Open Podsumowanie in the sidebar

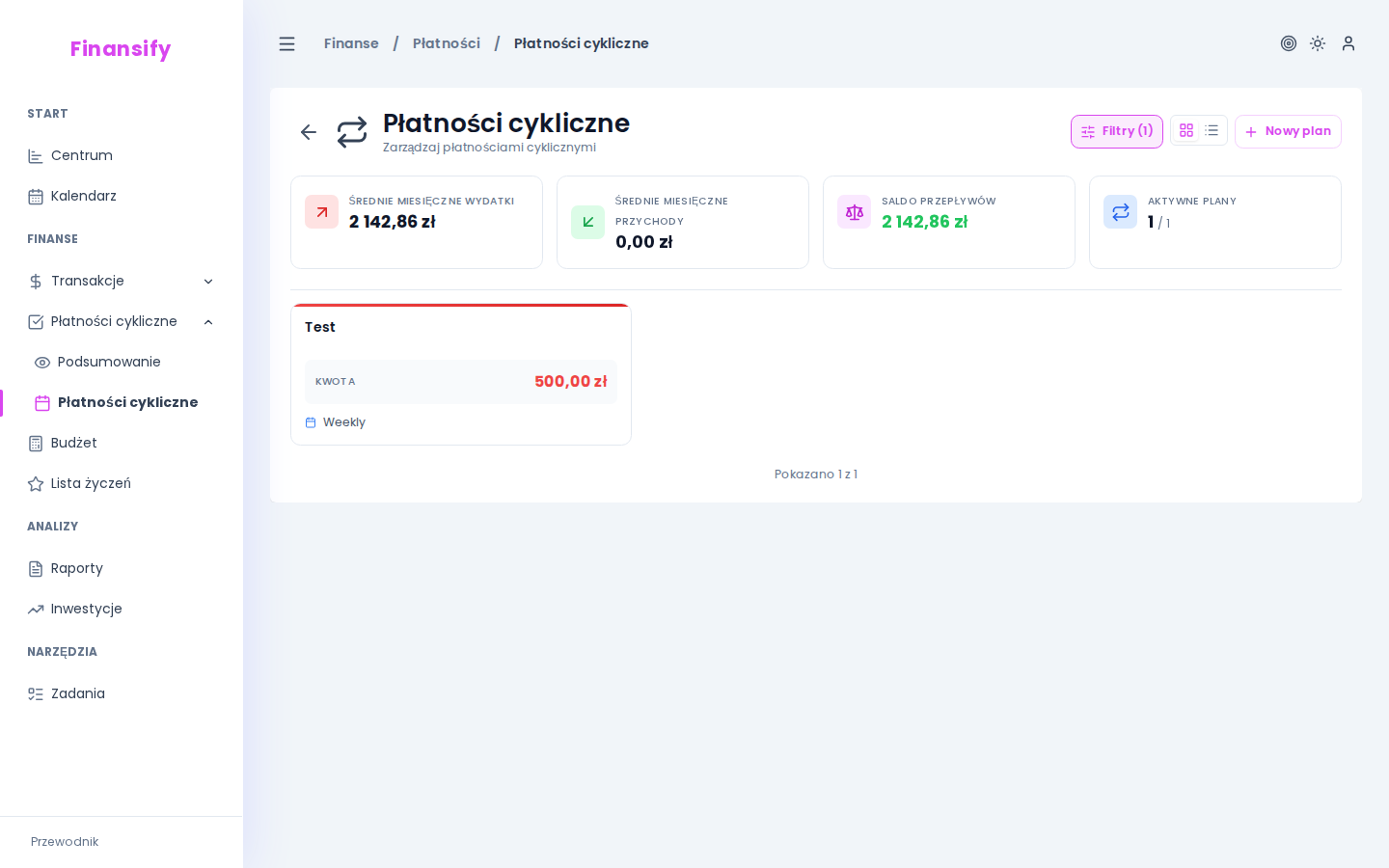tap(108, 362)
